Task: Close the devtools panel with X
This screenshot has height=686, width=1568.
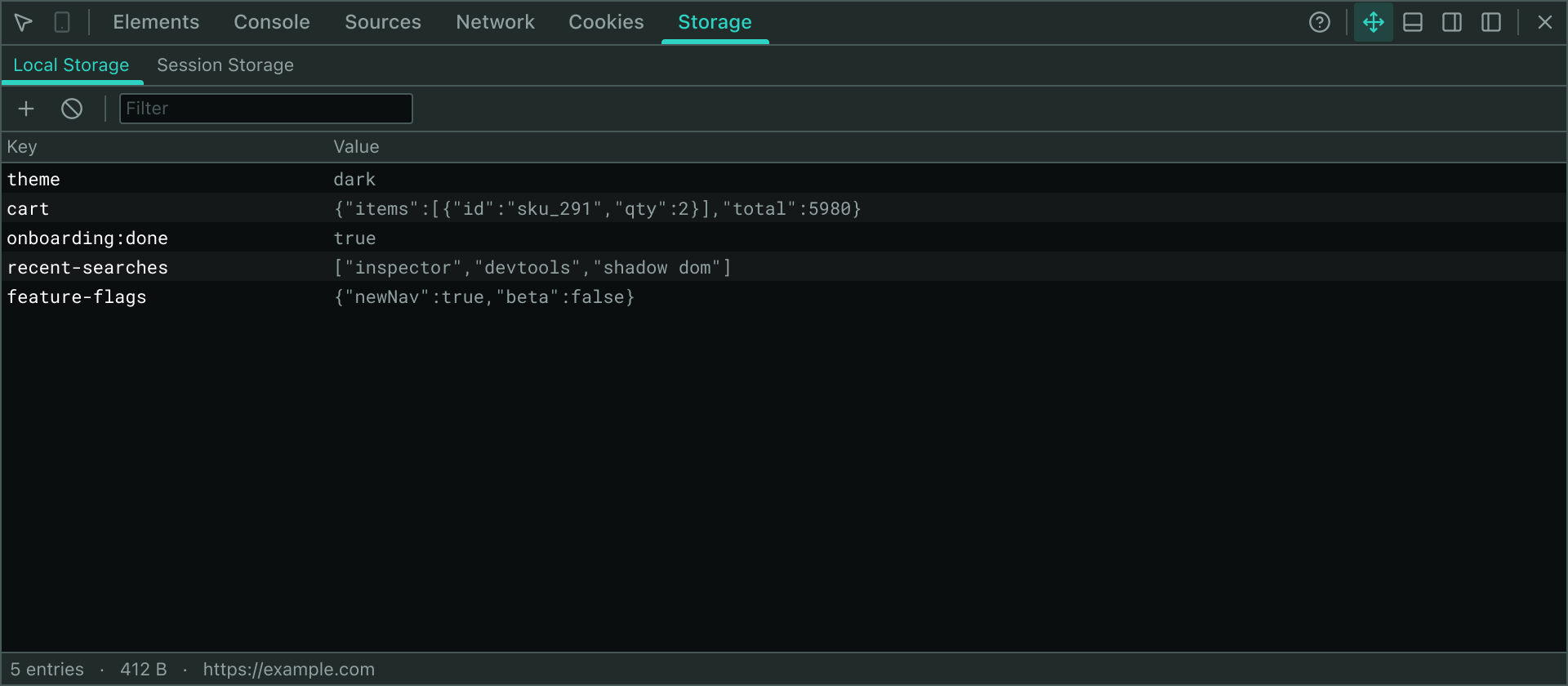Action: tap(1545, 22)
